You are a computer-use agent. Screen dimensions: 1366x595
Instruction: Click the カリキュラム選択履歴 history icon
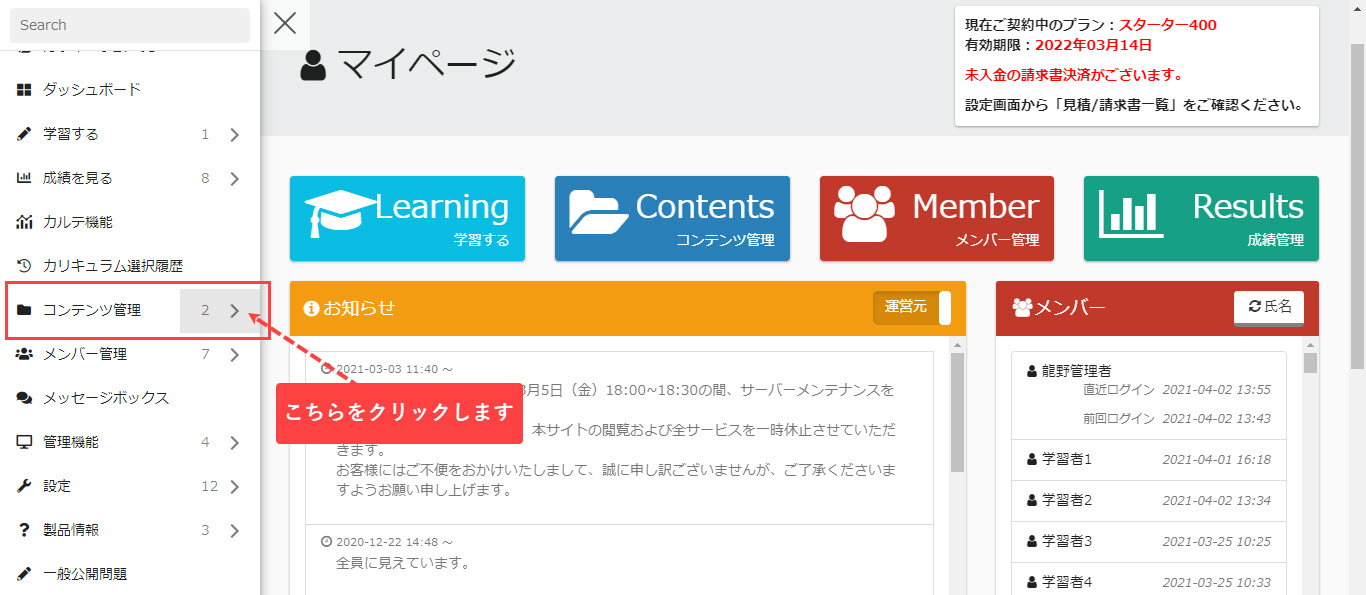[25, 266]
